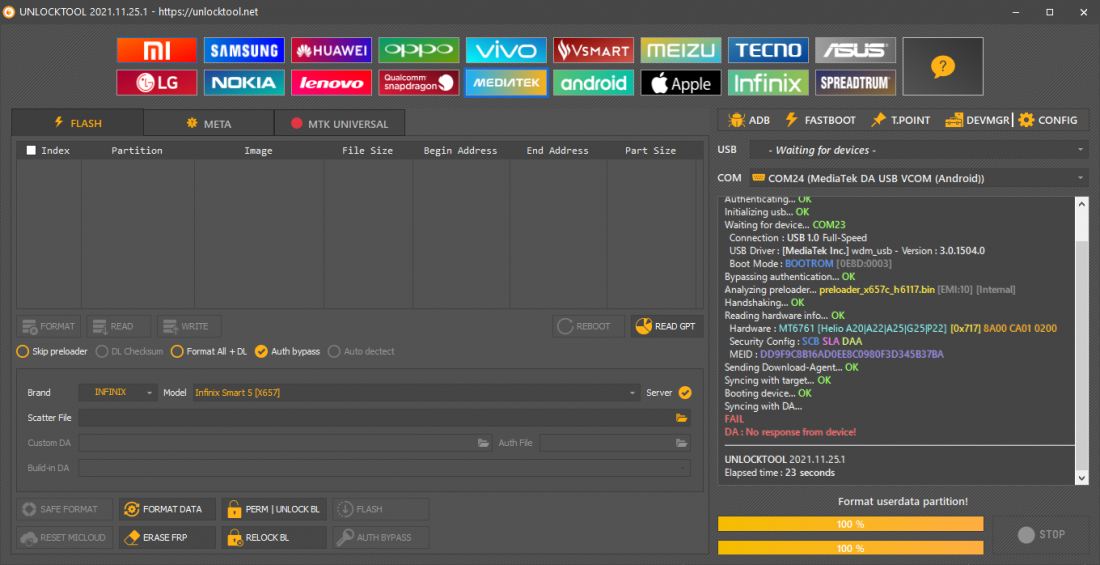Click the lower 100 % progress bar
The height and width of the screenshot is (565, 1100).
[850, 547]
